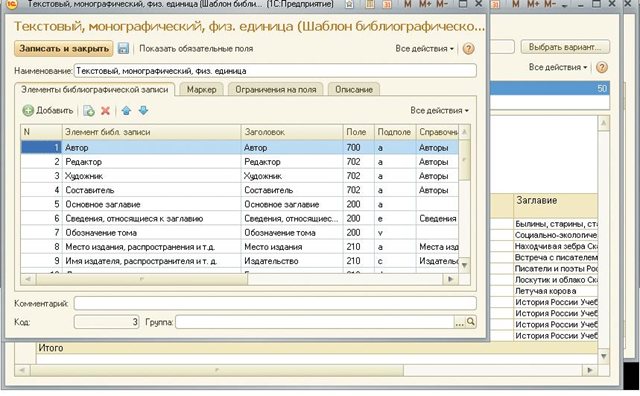Image resolution: width=640 pixels, height=396 pixels.
Task: Click Записать и закрыть
Action: point(64,48)
